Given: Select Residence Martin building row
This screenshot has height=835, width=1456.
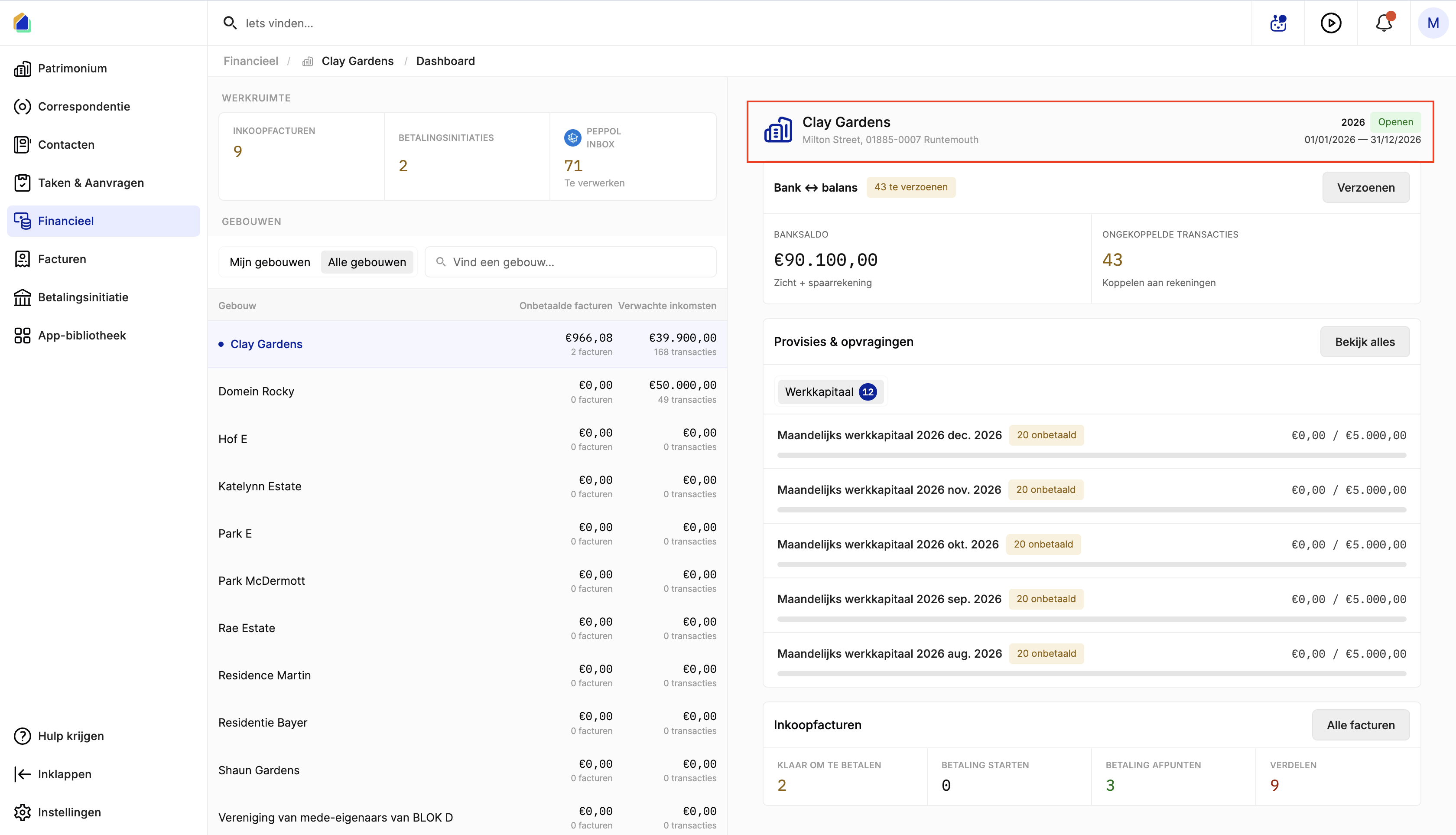Looking at the screenshot, I should tap(467, 675).
